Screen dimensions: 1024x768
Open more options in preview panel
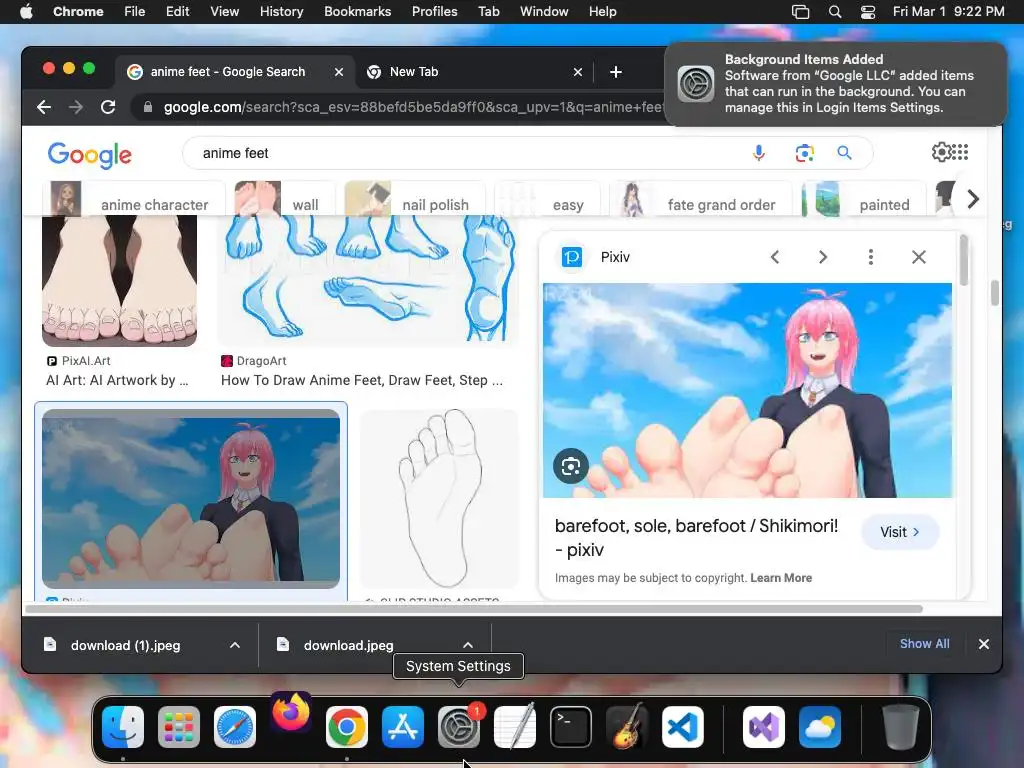[x=871, y=257]
